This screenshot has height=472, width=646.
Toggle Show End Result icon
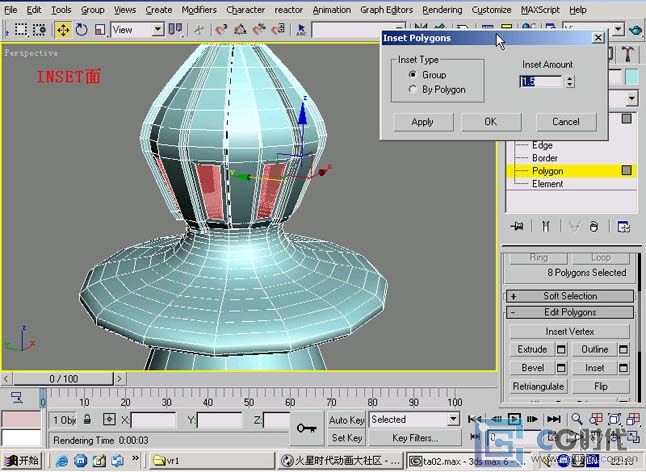pyautogui.click(x=545, y=226)
